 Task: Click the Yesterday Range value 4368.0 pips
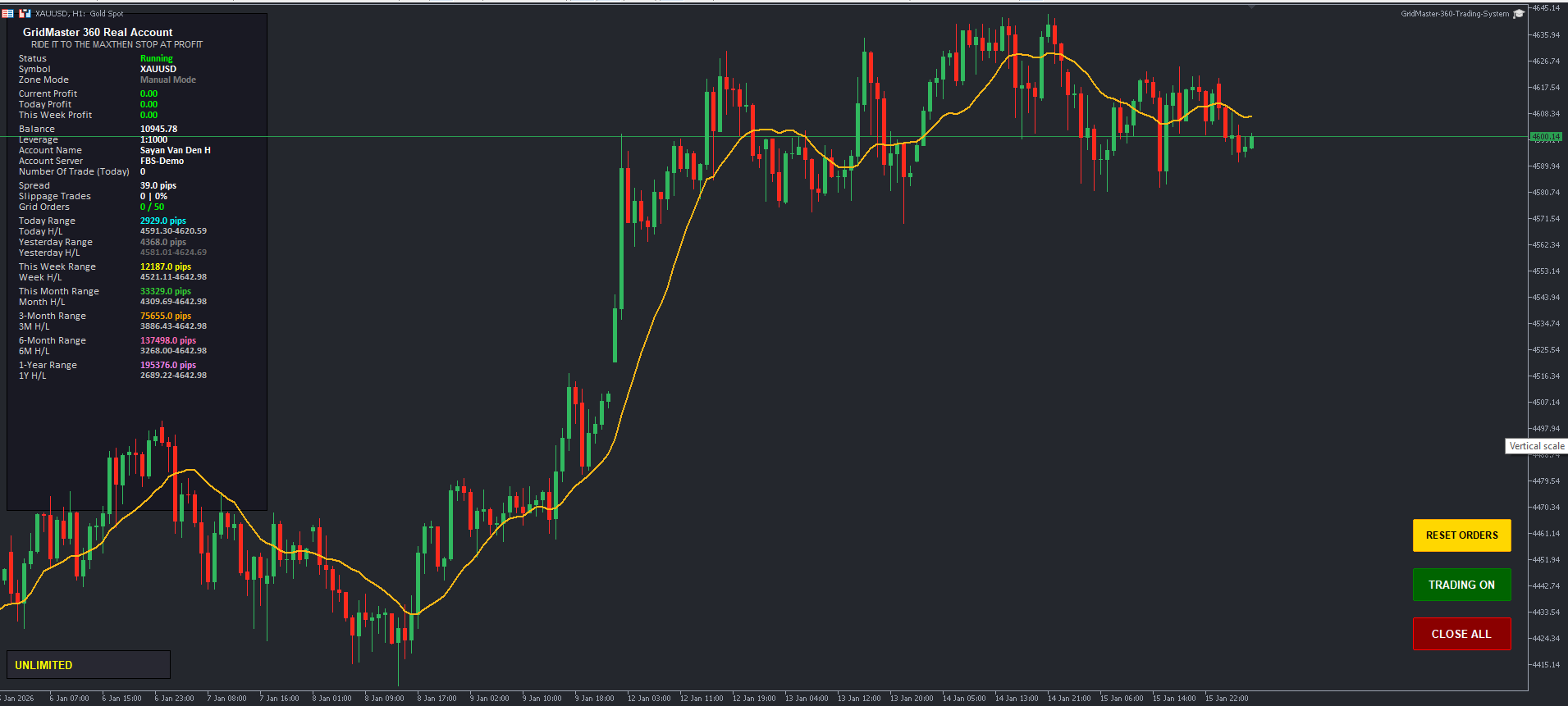tap(163, 242)
